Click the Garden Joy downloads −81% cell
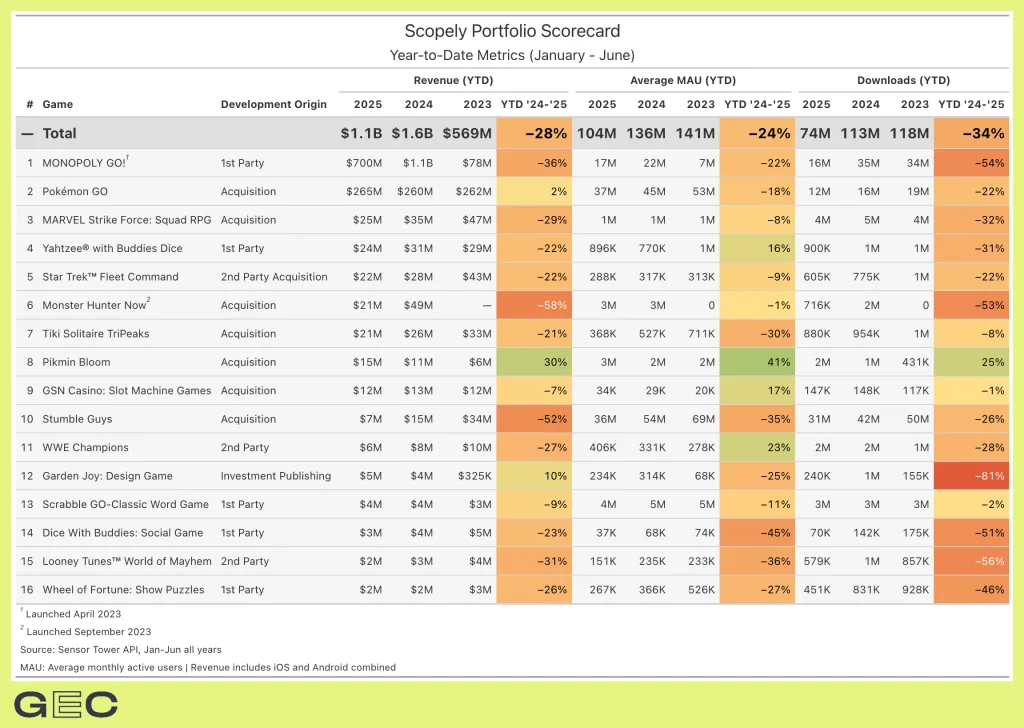 click(971, 476)
